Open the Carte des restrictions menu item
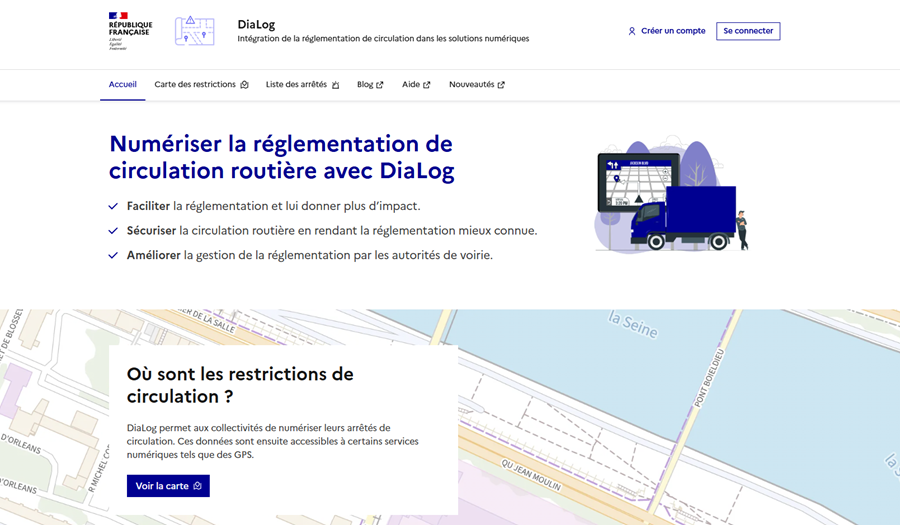This screenshot has width=900, height=525. [x=195, y=85]
